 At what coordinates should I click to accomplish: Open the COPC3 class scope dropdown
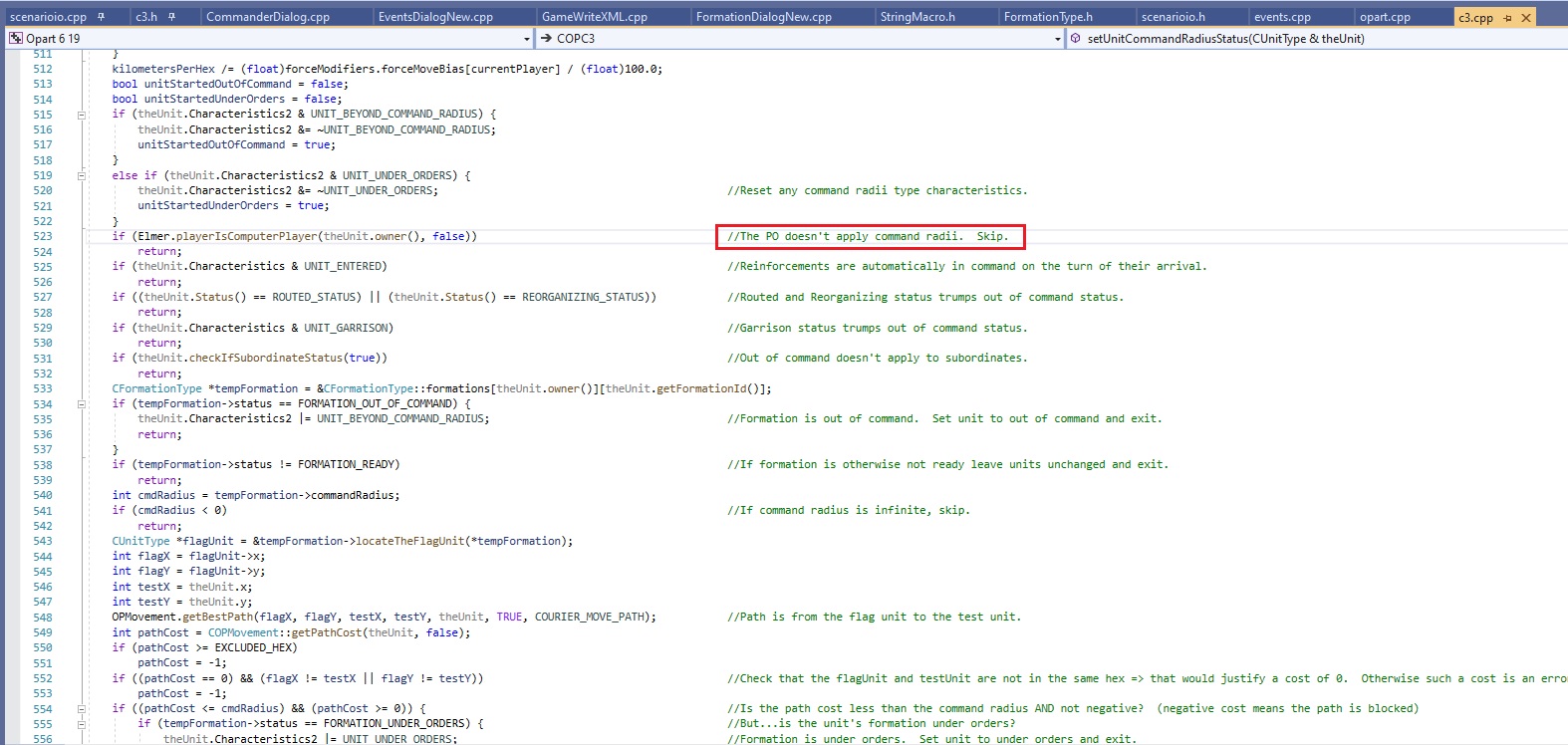point(1057,39)
